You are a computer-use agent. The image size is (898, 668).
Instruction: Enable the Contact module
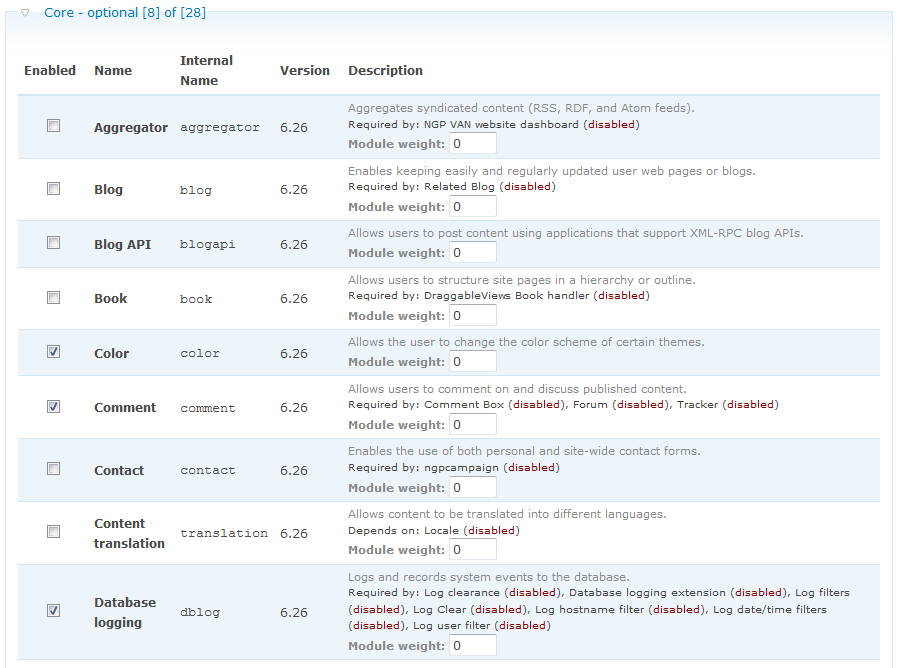point(53,467)
